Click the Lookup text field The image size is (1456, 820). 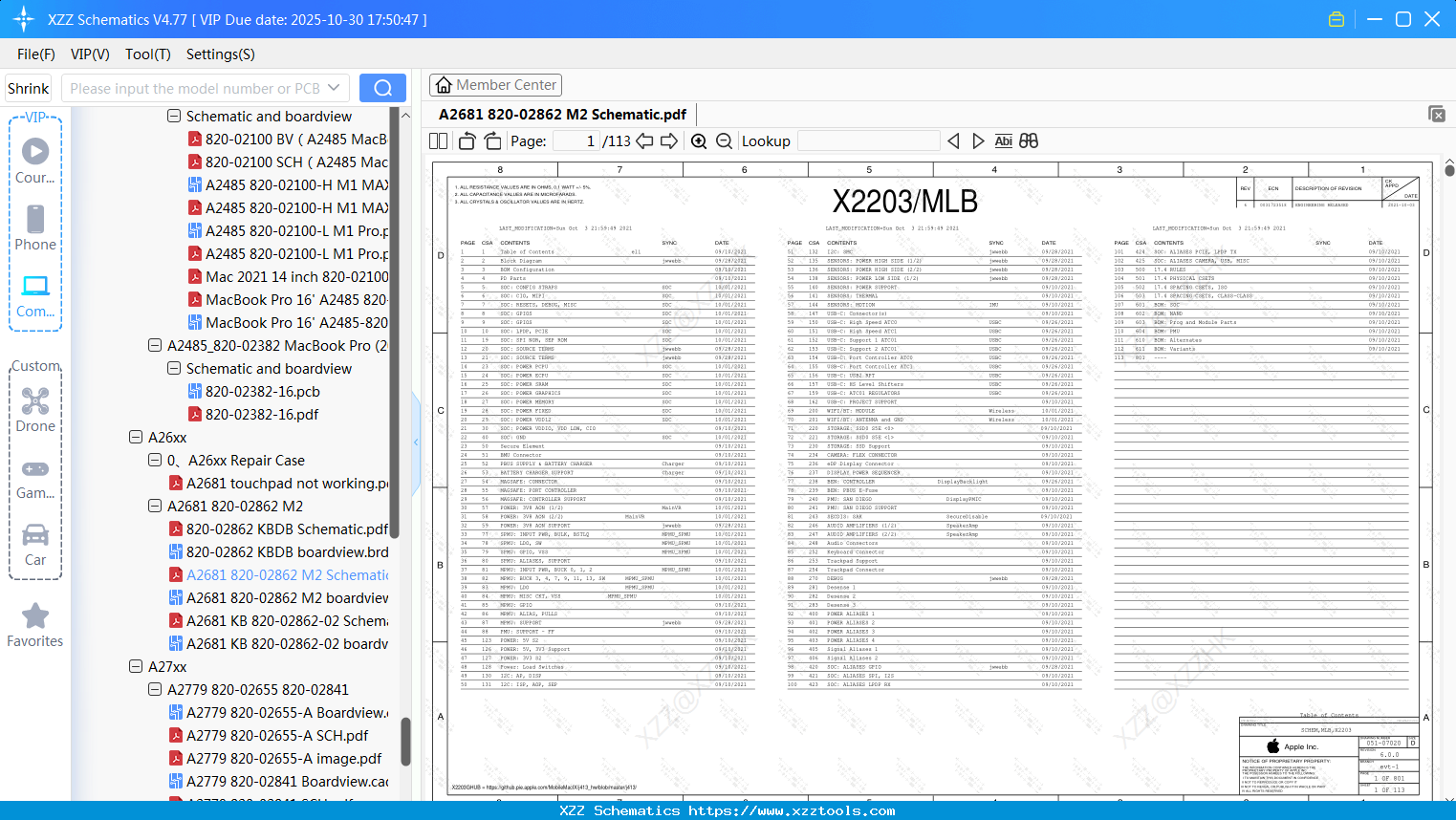click(x=868, y=140)
